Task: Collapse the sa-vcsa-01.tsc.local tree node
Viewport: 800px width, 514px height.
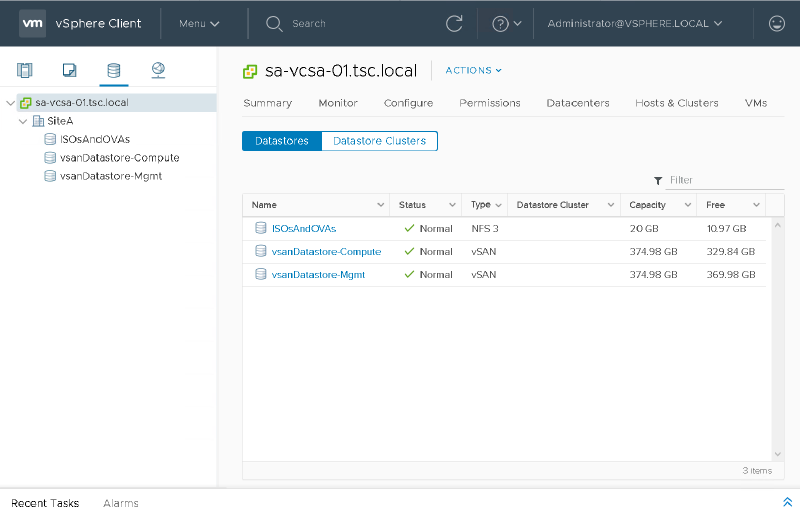Action: pyautogui.click(x=10, y=103)
